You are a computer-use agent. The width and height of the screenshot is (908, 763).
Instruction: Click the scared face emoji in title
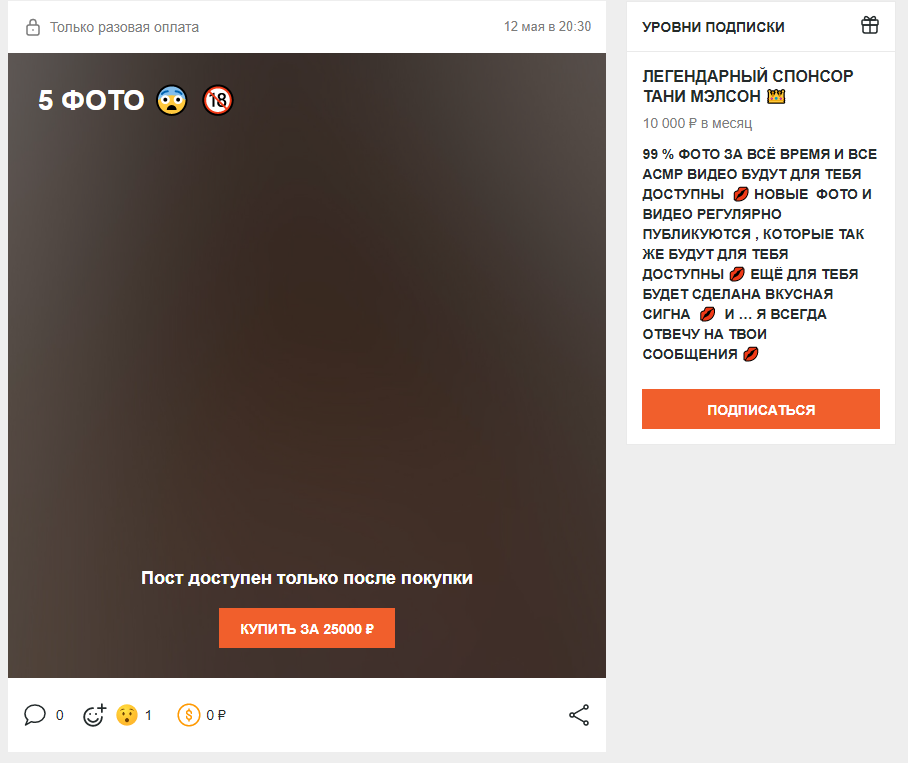pos(172,100)
